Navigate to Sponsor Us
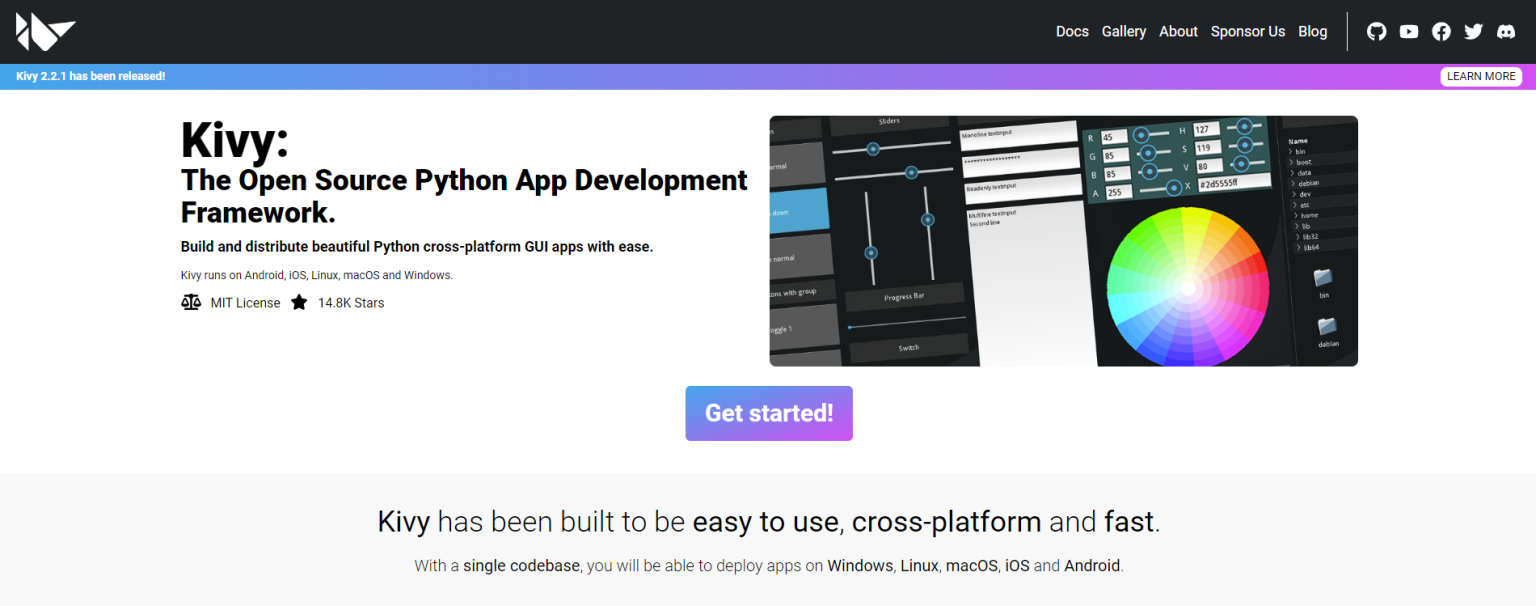The width and height of the screenshot is (1536, 606). pos(1247,32)
